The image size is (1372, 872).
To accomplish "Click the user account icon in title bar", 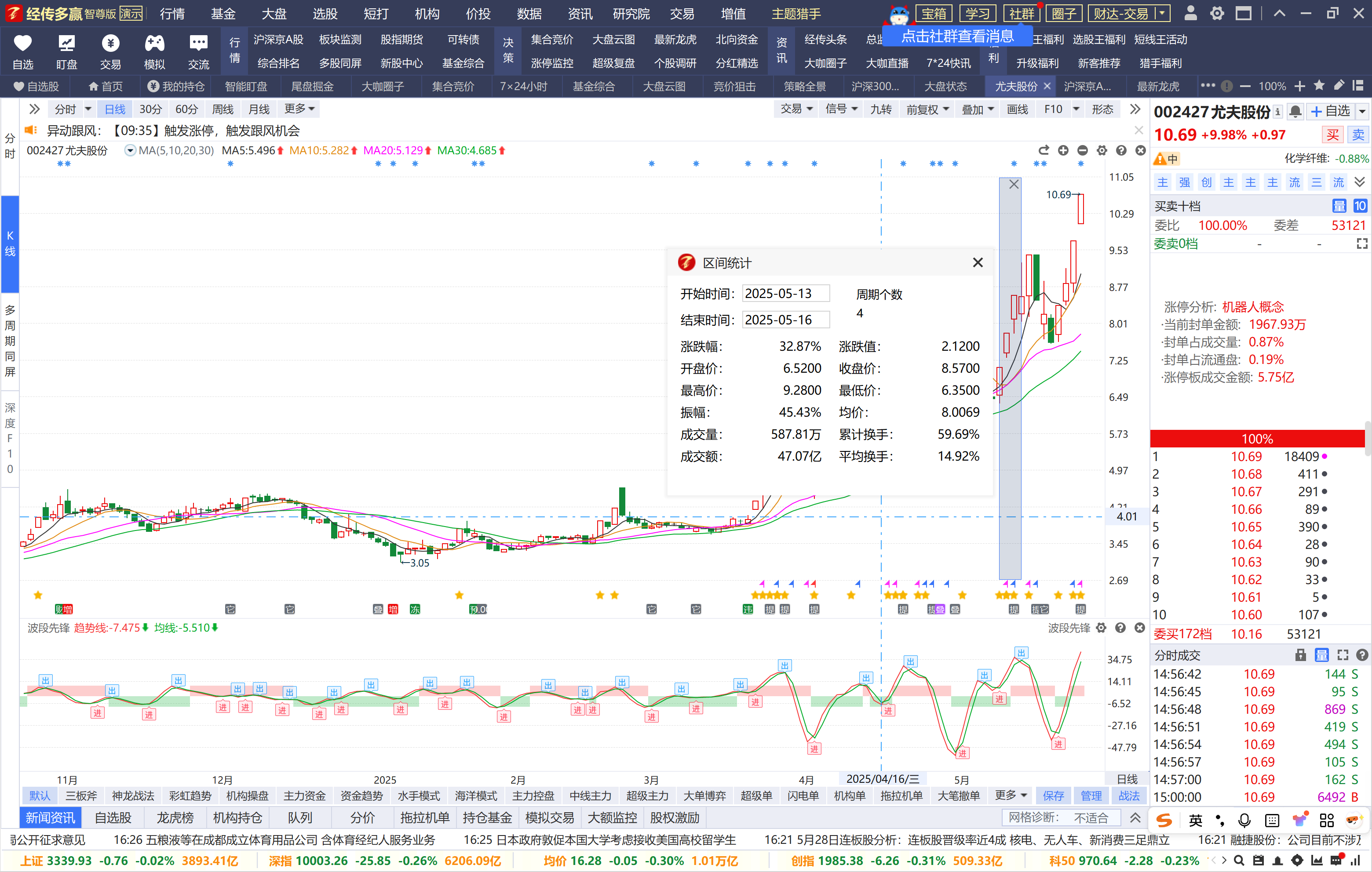I will coord(1190,13).
